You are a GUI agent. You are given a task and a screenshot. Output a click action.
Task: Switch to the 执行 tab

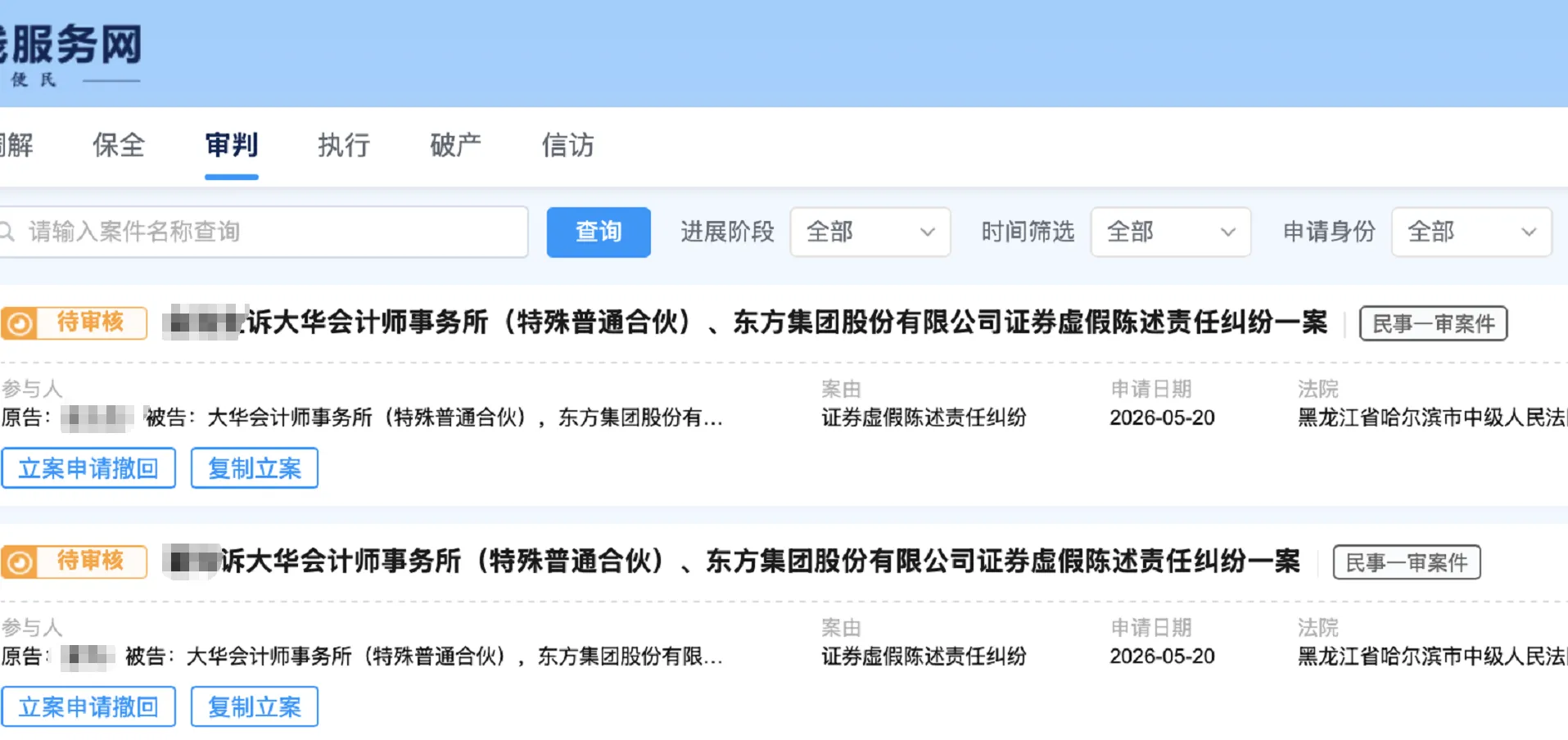click(344, 146)
